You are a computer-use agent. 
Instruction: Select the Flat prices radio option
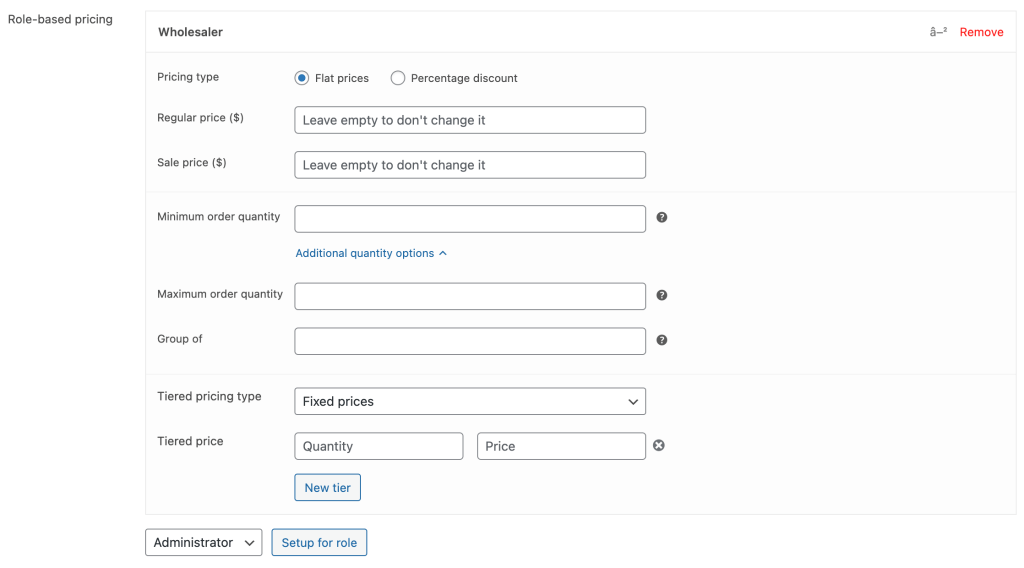click(302, 78)
